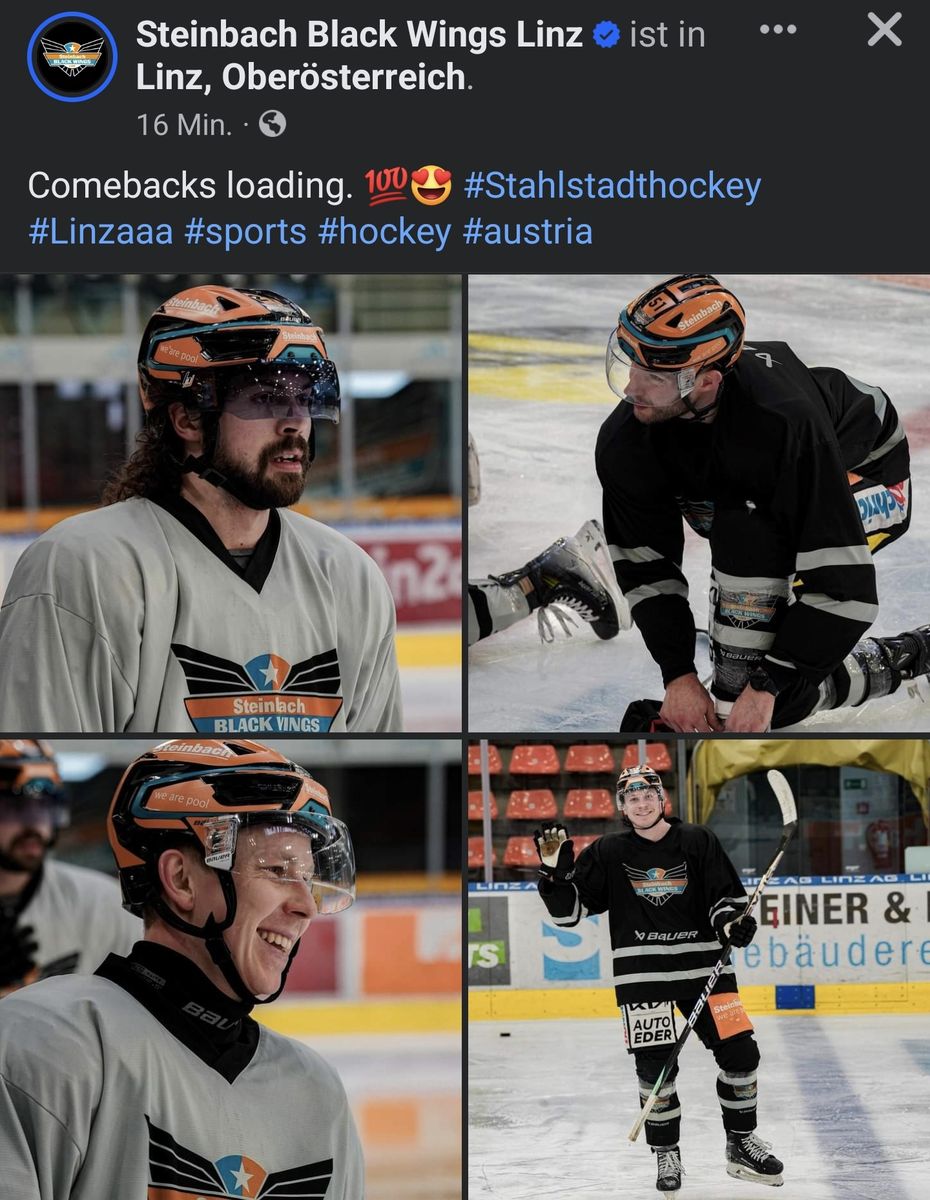Open the #sports hashtag

click(245, 232)
